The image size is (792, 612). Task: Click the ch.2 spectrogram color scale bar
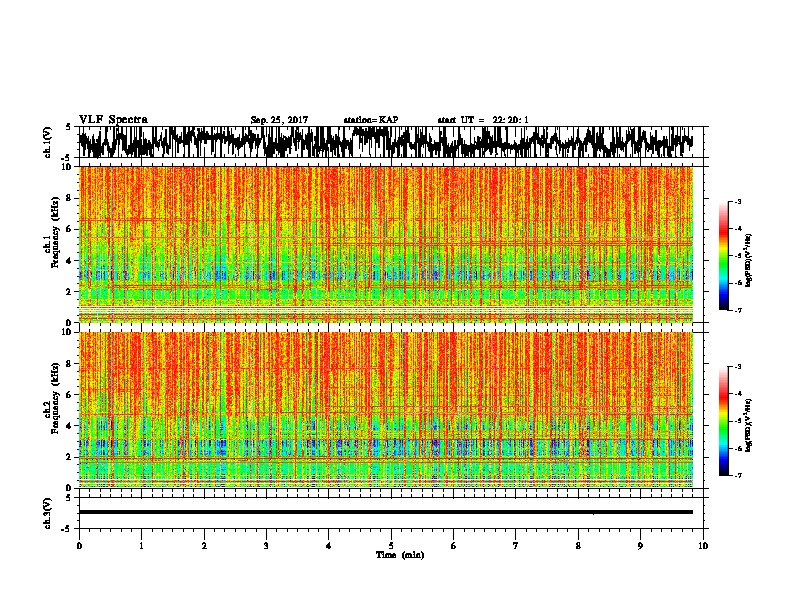[723, 421]
